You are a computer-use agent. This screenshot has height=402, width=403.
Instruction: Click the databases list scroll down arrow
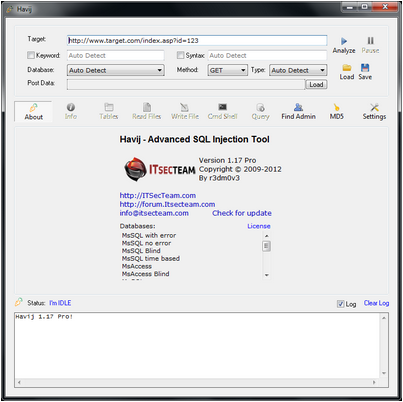click(266, 275)
